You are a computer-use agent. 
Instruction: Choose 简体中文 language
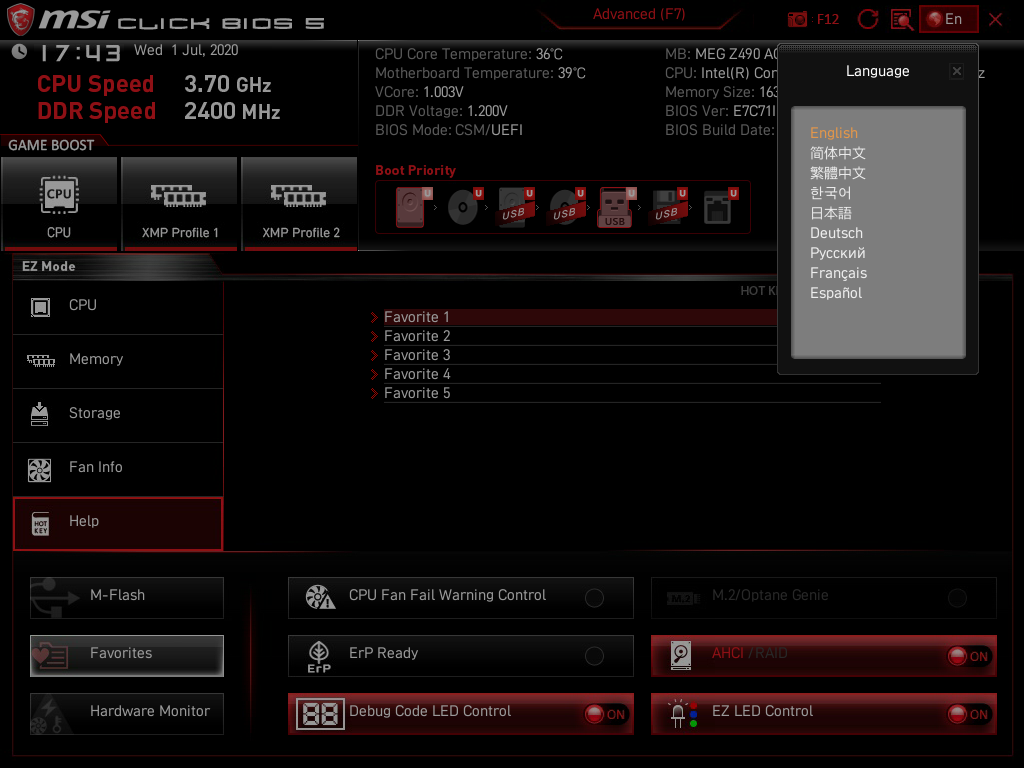837,153
